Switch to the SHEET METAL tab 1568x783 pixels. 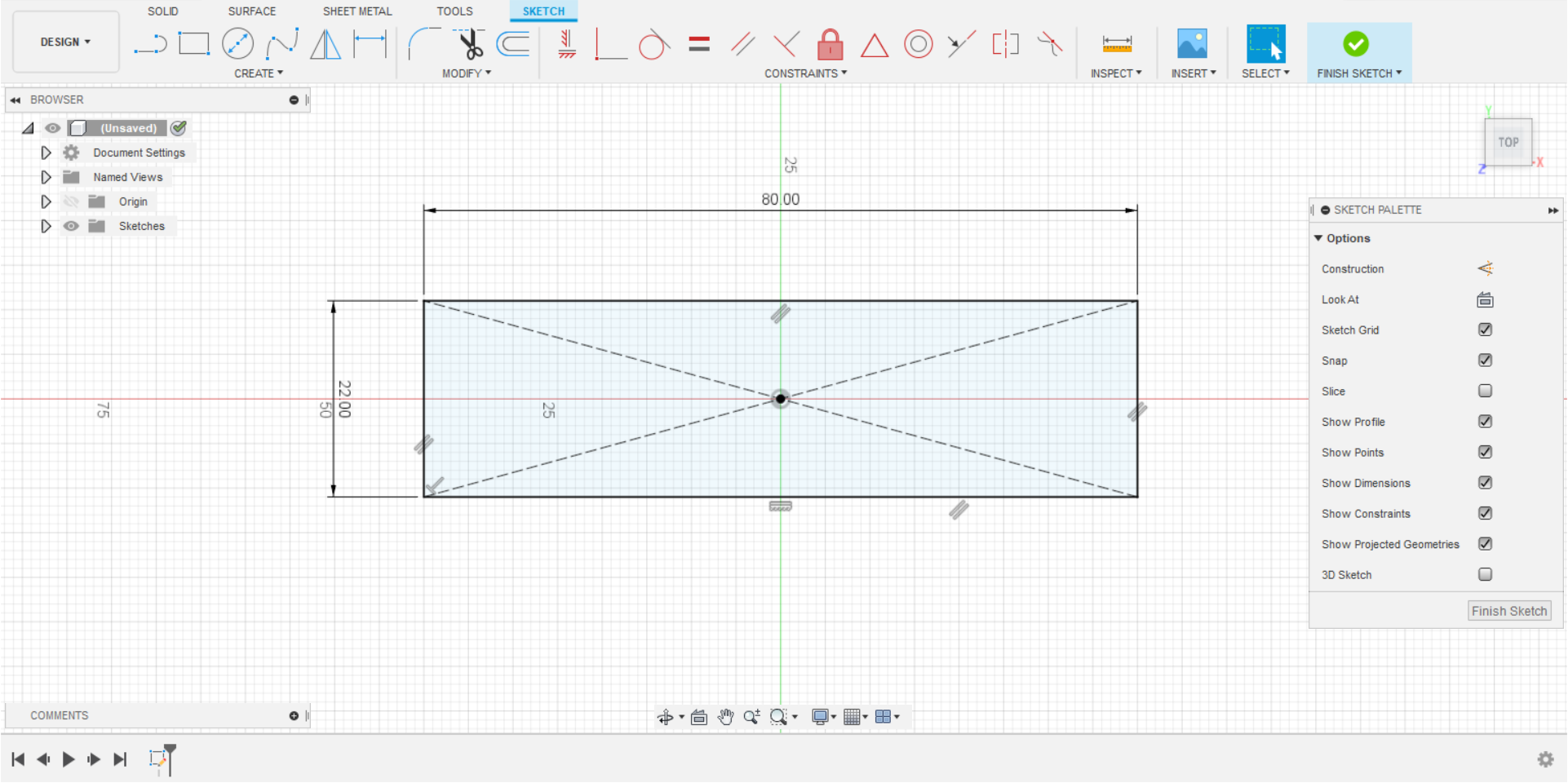click(357, 11)
